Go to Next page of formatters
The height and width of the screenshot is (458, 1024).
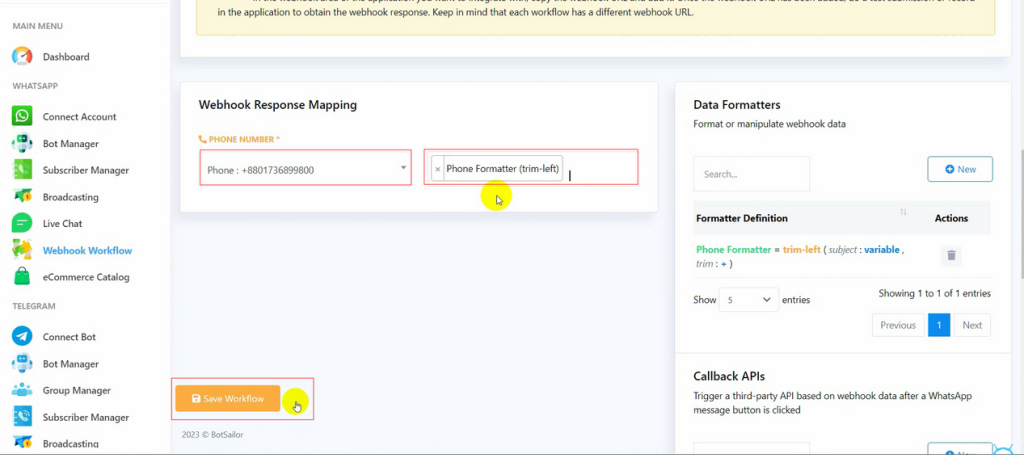(971, 325)
